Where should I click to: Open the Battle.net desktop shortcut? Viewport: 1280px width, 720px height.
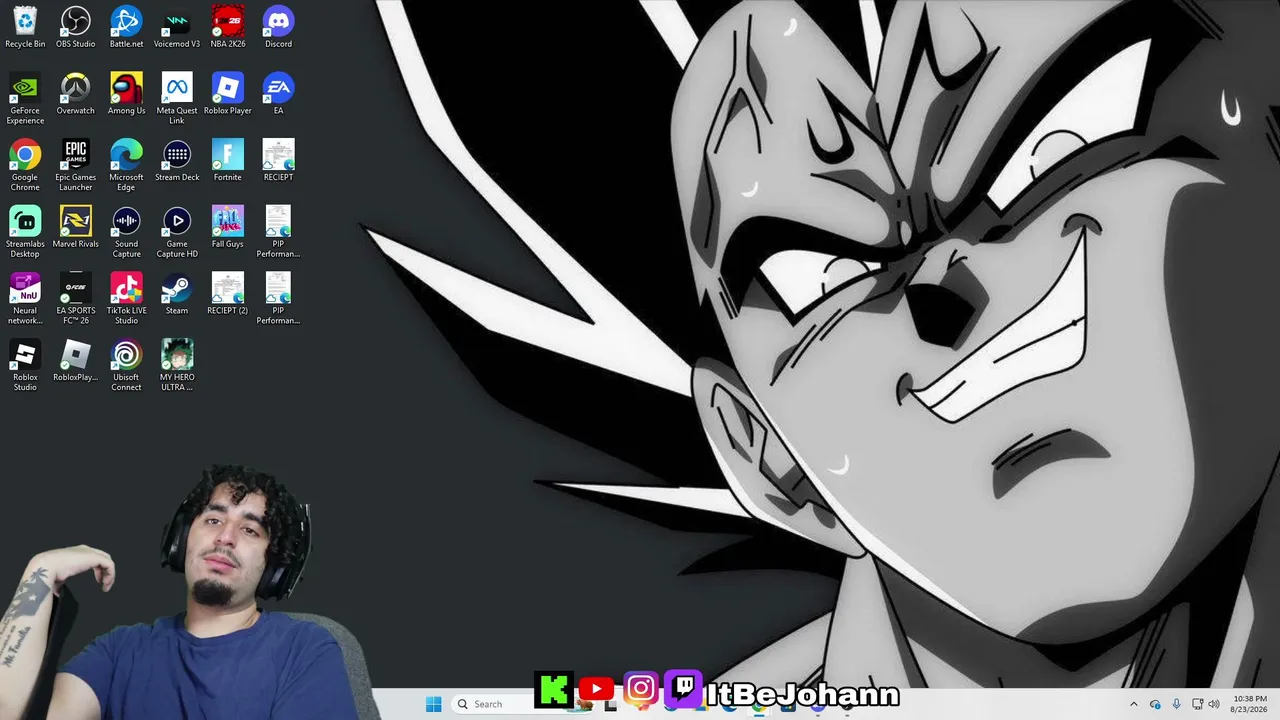pyautogui.click(x=126, y=27)
